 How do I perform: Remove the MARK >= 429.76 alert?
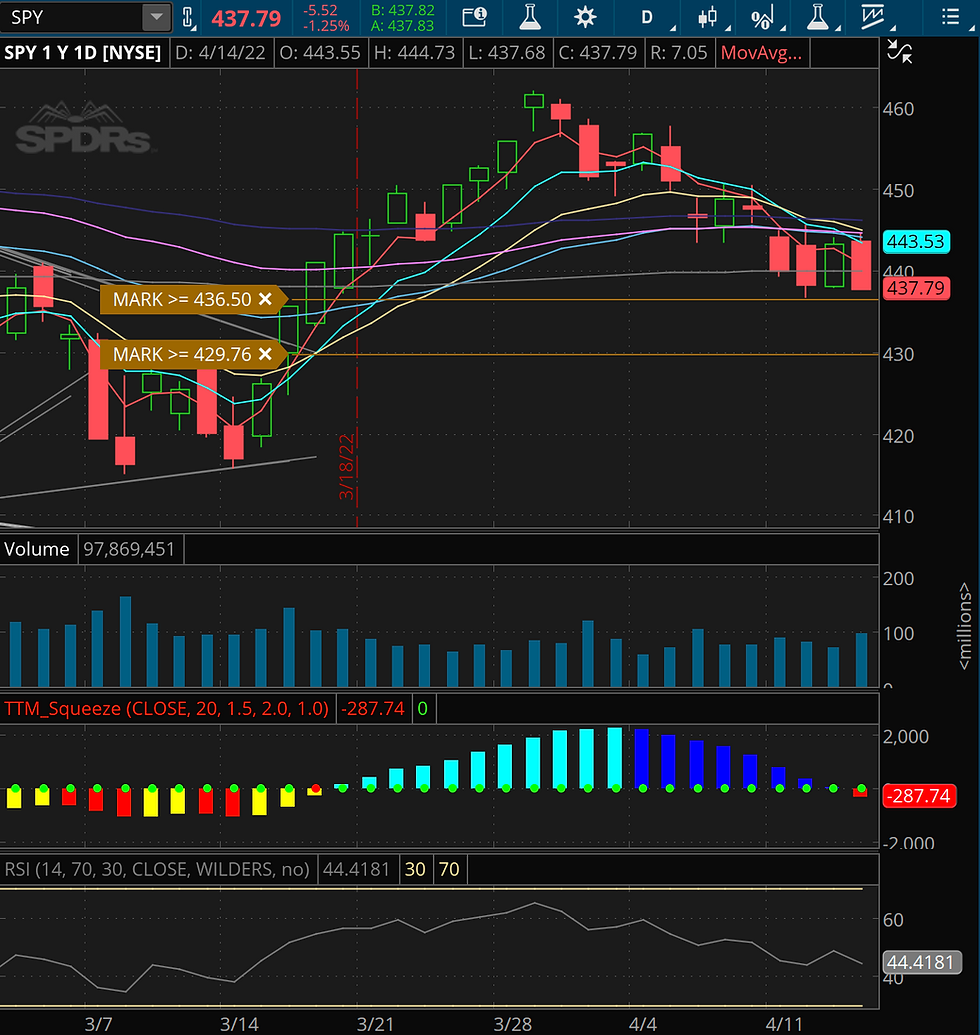tap(265, 354)
